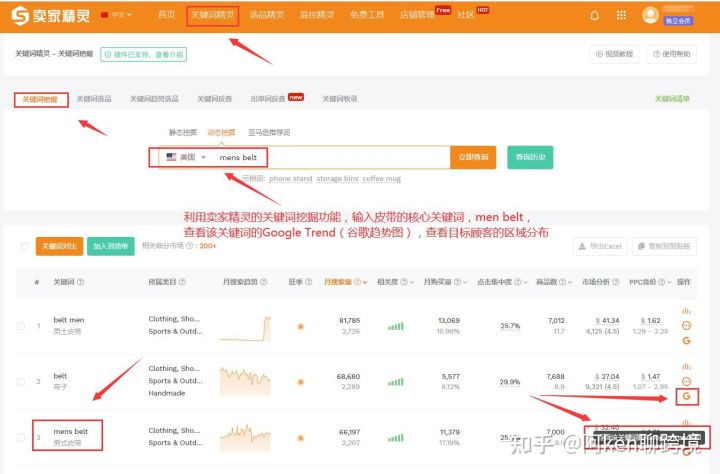Open 社区 in top navigation
The width and height of the screenshot is (720, 474).
tap(466, 15)
